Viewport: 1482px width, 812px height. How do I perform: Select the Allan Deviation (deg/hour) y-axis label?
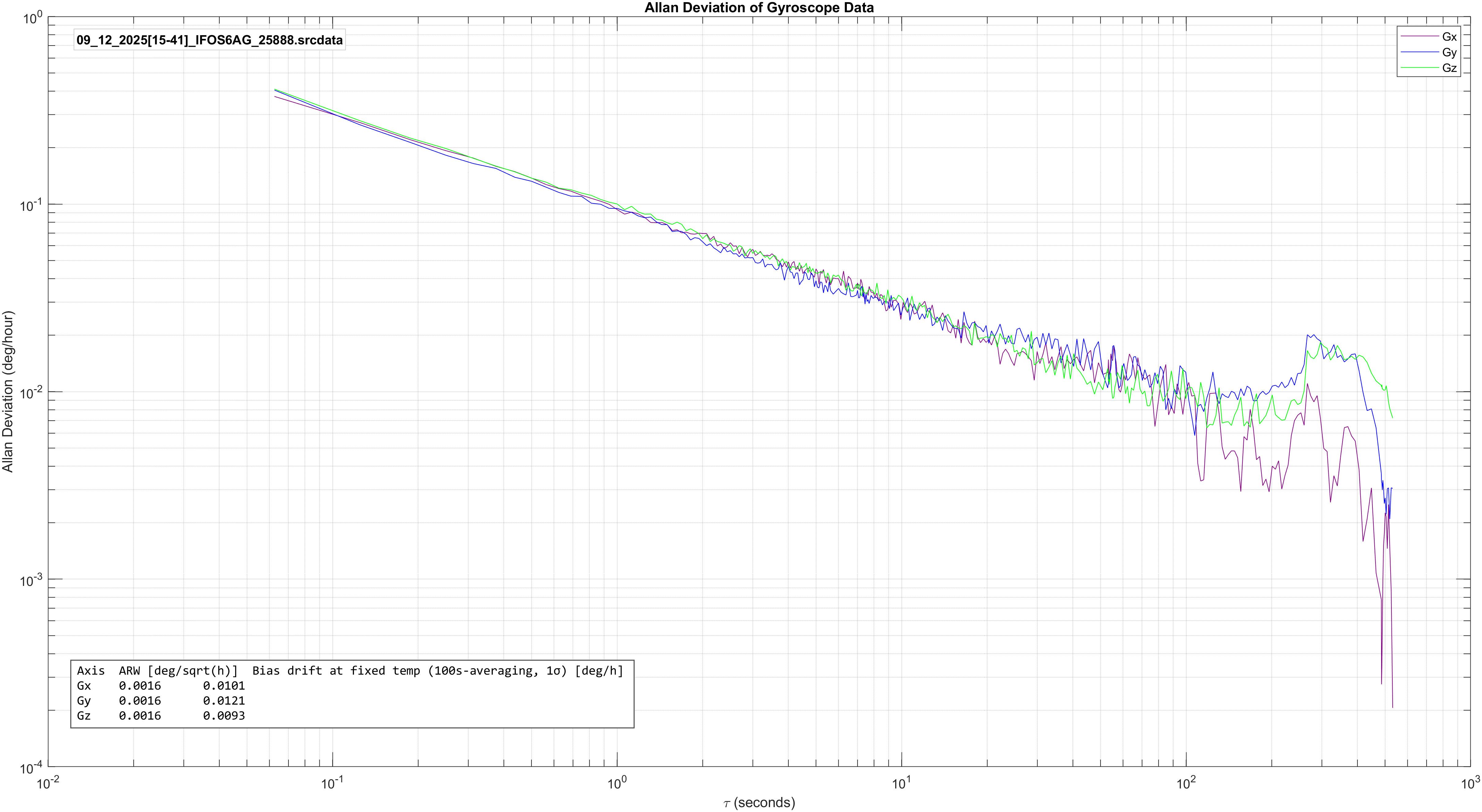pos(8,391)
